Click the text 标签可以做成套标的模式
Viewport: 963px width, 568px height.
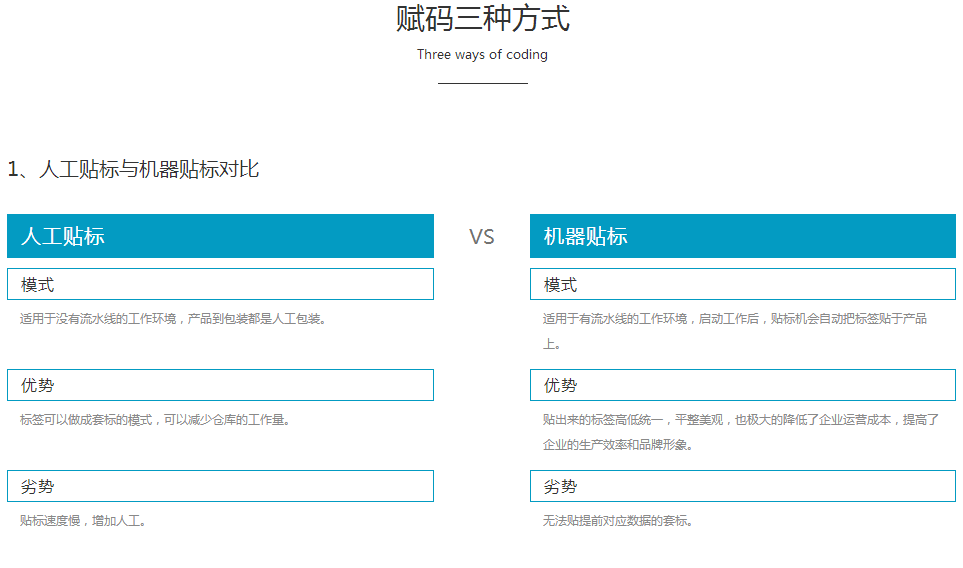tap(86, 420)
